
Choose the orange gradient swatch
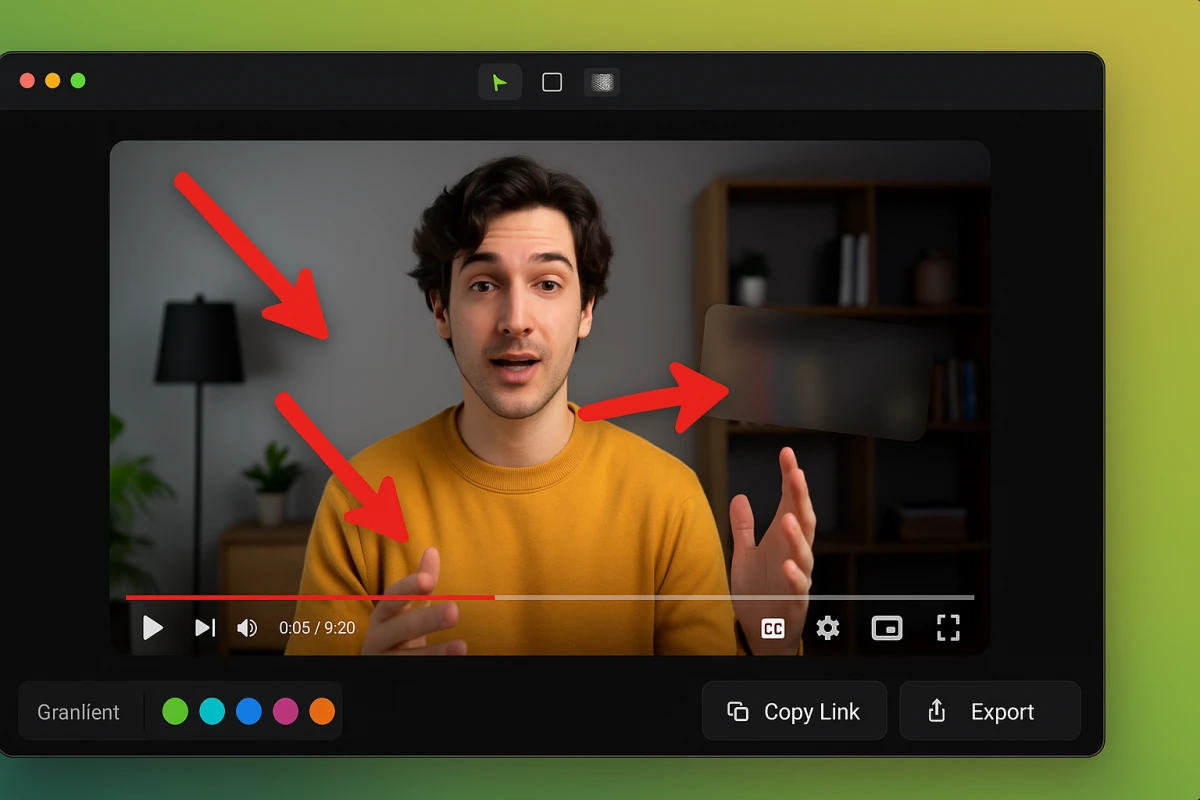point(322,711)
